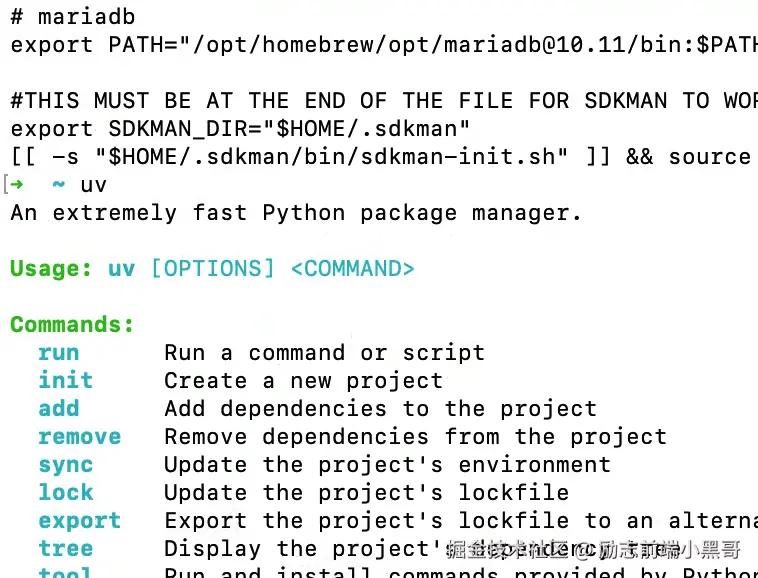Click the 'remove' command name

coord(79,437)
